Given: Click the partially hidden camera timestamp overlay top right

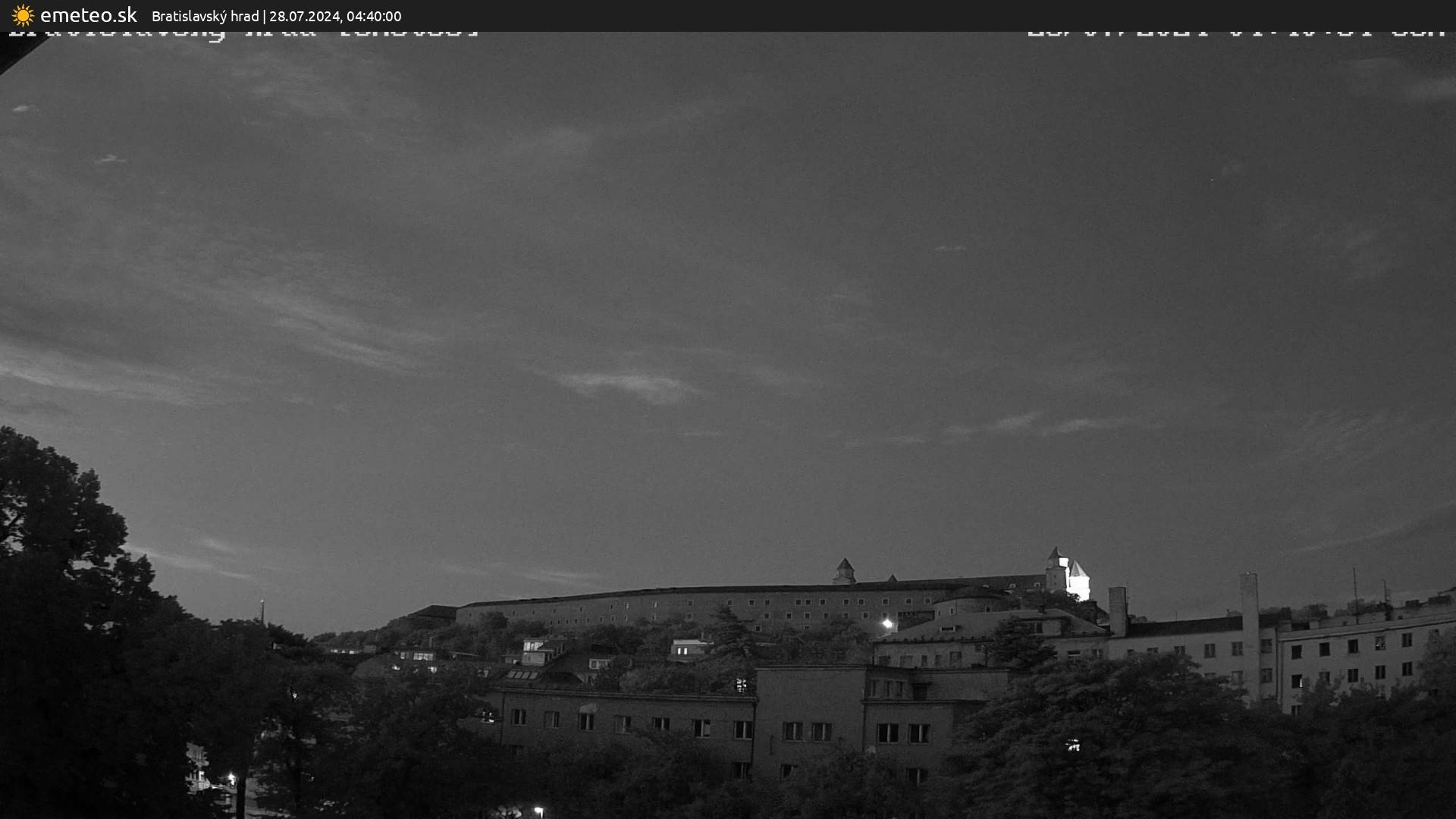Looking at the screenshot, I should [1236, 33].
